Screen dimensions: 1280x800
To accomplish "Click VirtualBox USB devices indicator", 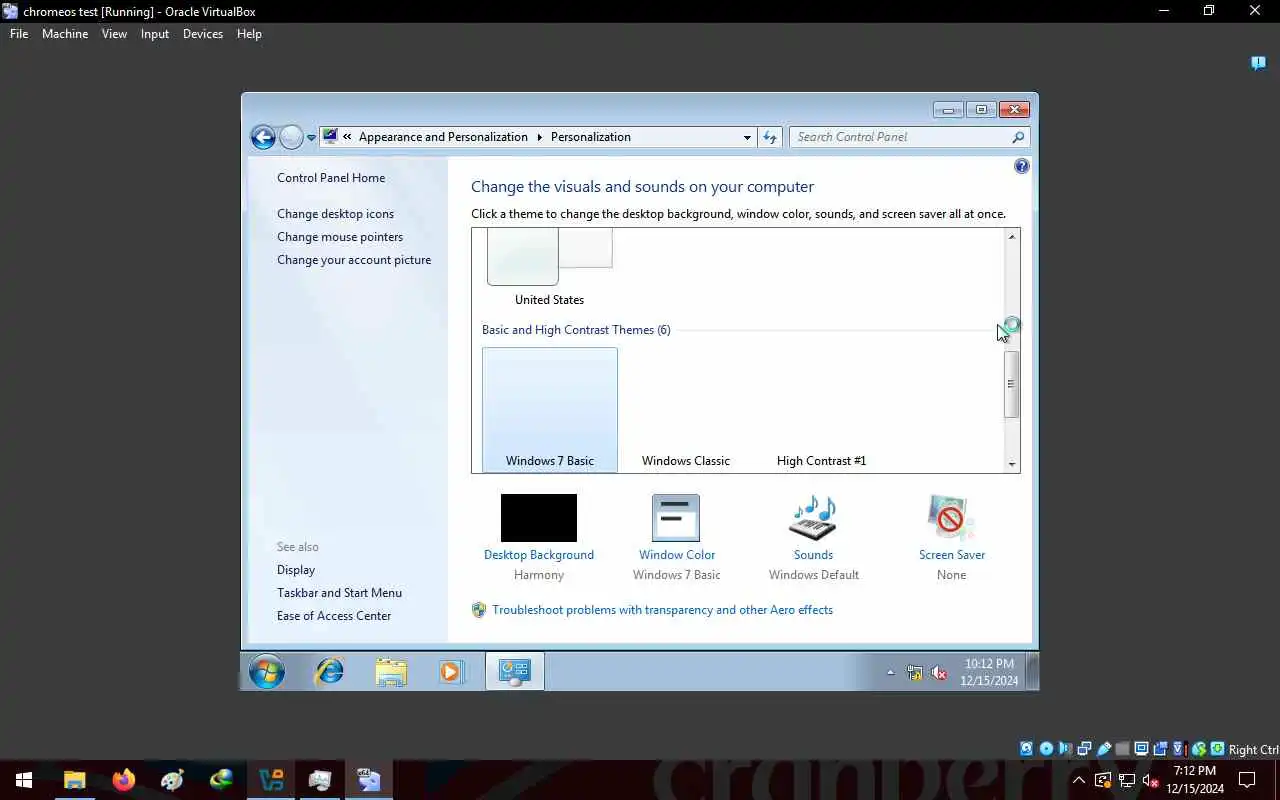I will [x=1104, y=749].
